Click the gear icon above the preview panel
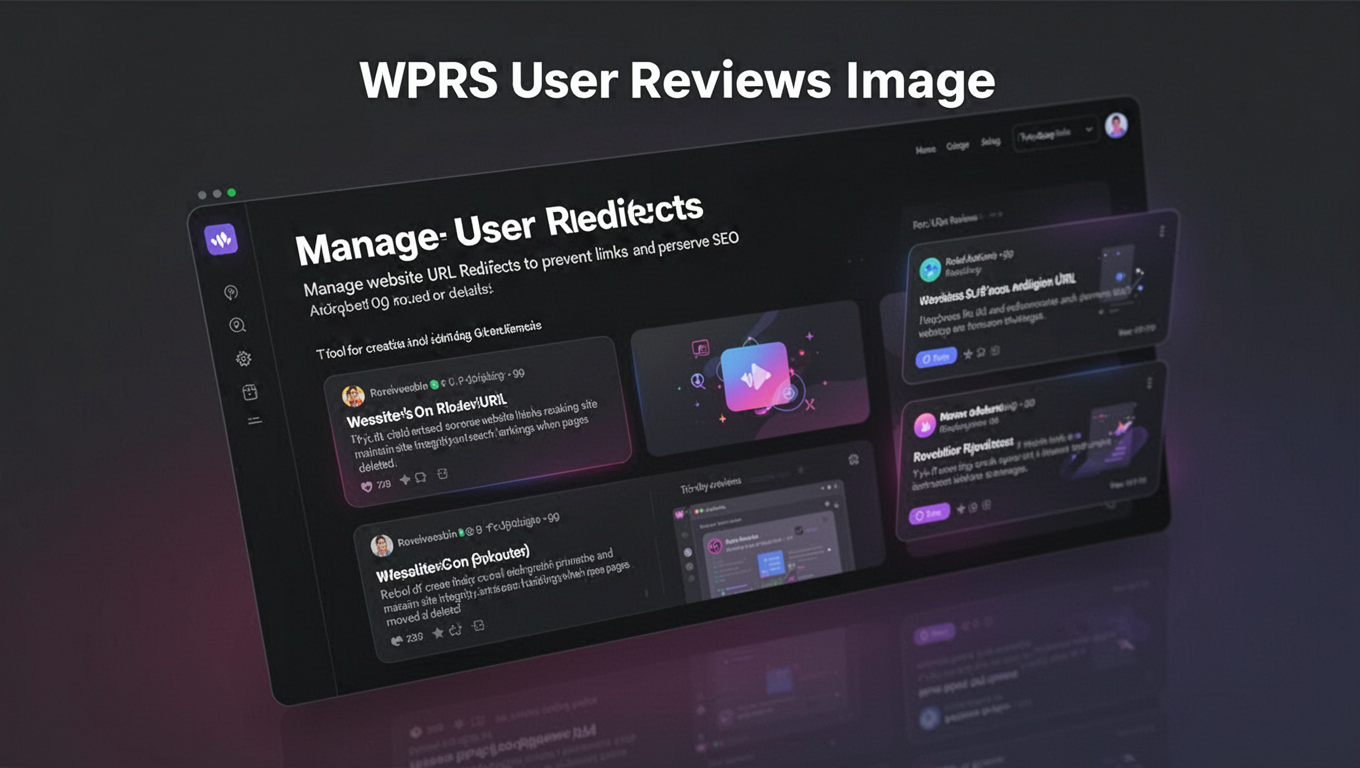Screen dimensions: 1360x768 (x=853, y=459)
